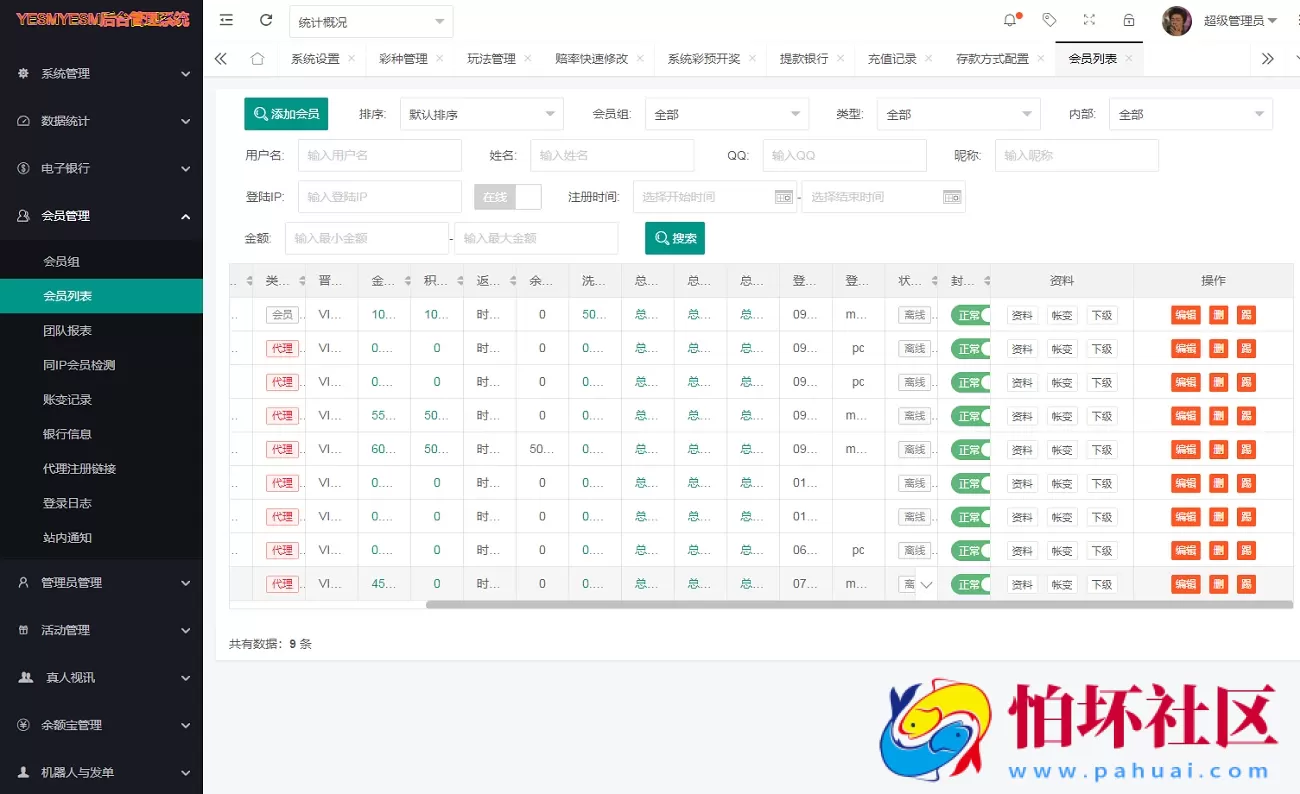Switch to the 彩种管理 tab

click(406, 58)
